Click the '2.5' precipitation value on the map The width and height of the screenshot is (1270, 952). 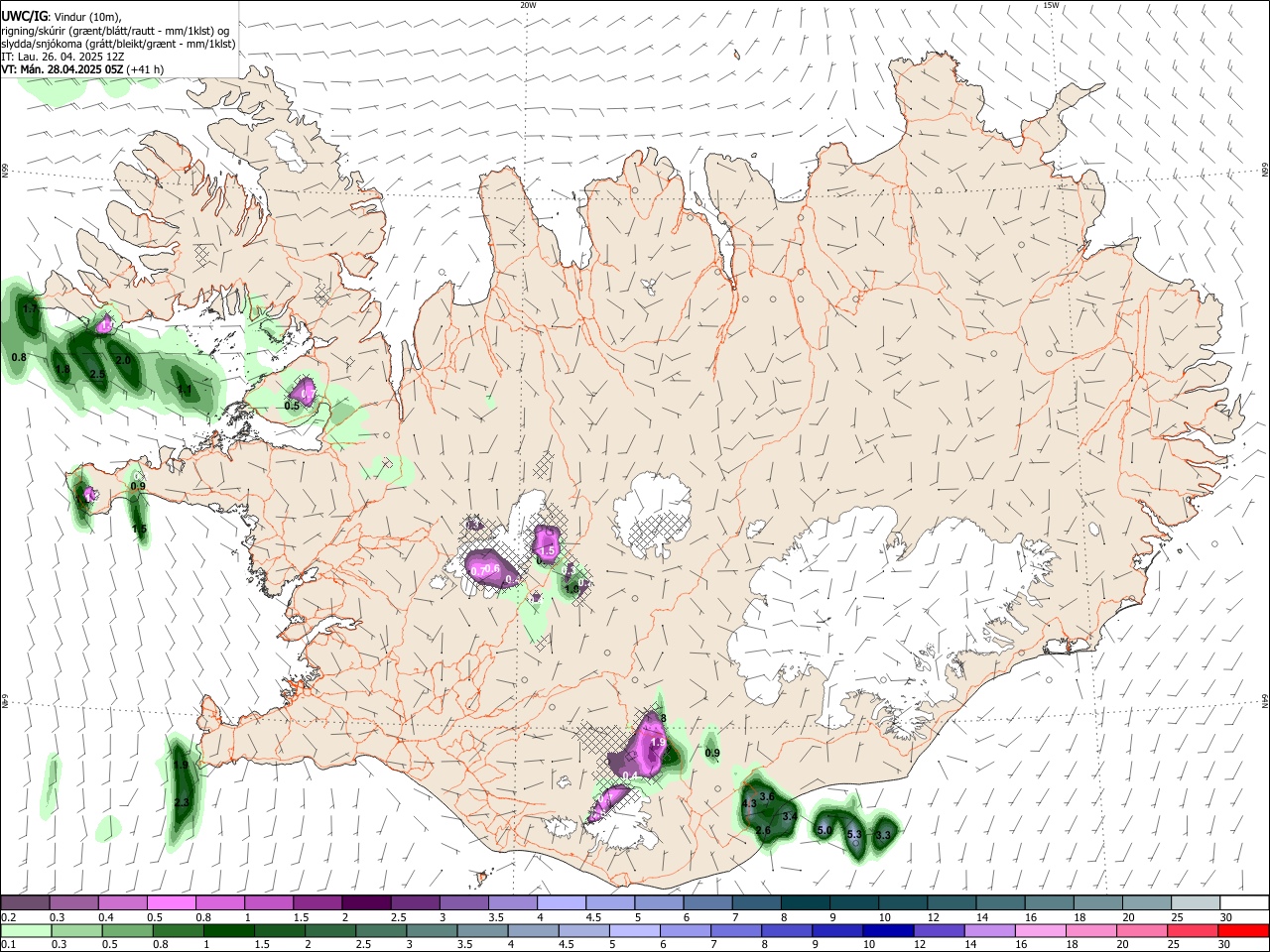(97, 374)
